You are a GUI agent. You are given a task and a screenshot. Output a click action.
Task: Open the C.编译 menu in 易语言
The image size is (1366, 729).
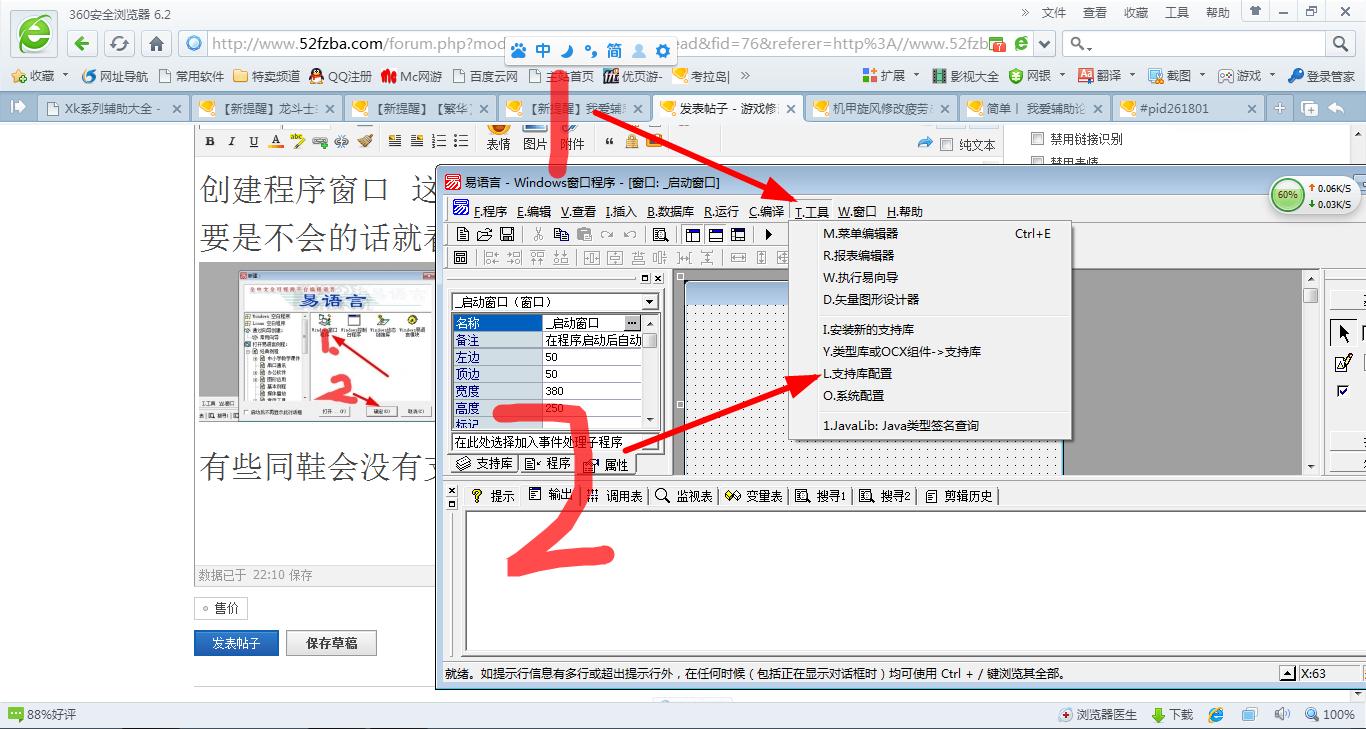pos(766,212)
